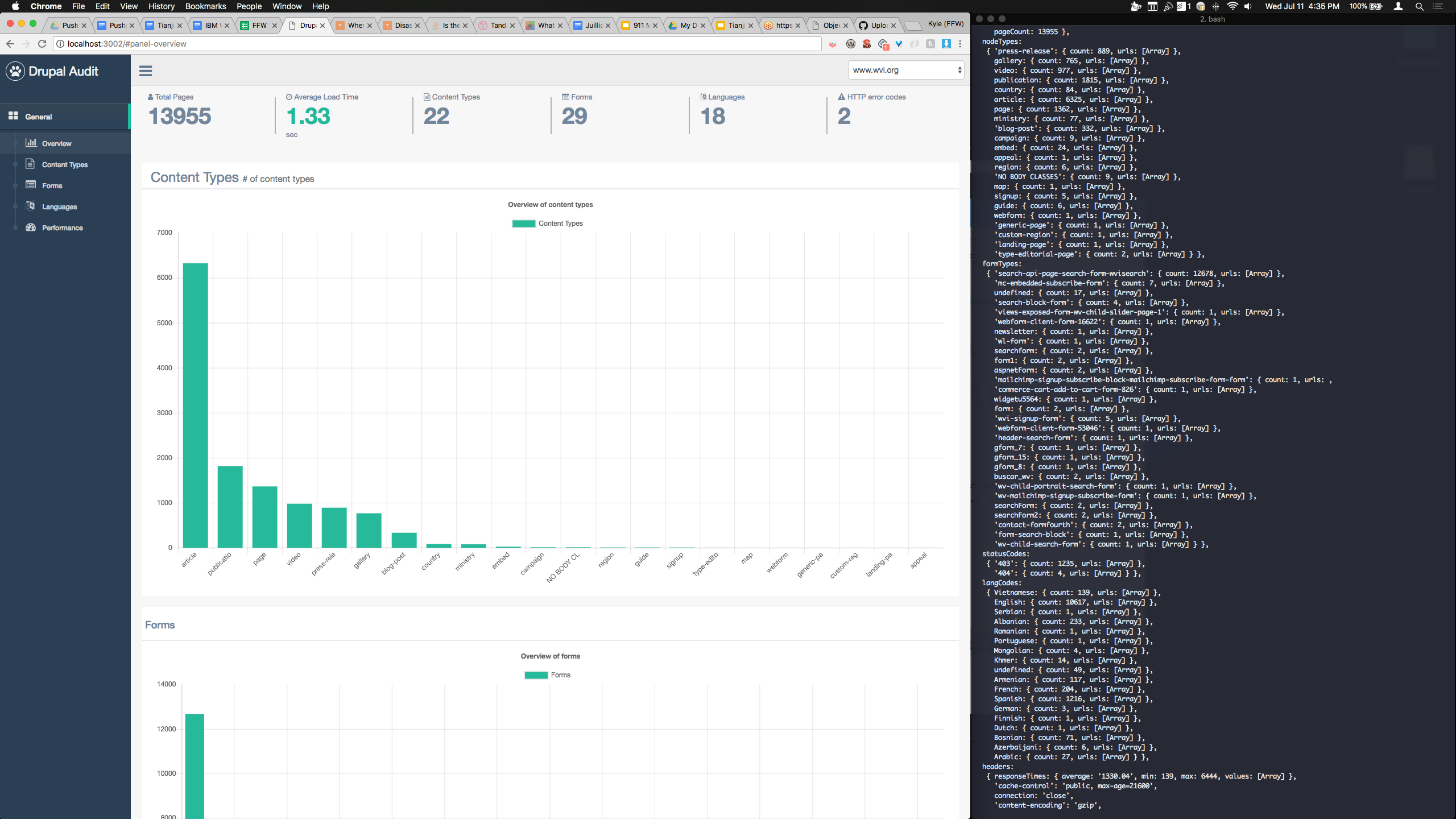1456x819 pixels.
Task: Open the www.wvi.org site selector dropdown
Action: click(x=905, y=70)
